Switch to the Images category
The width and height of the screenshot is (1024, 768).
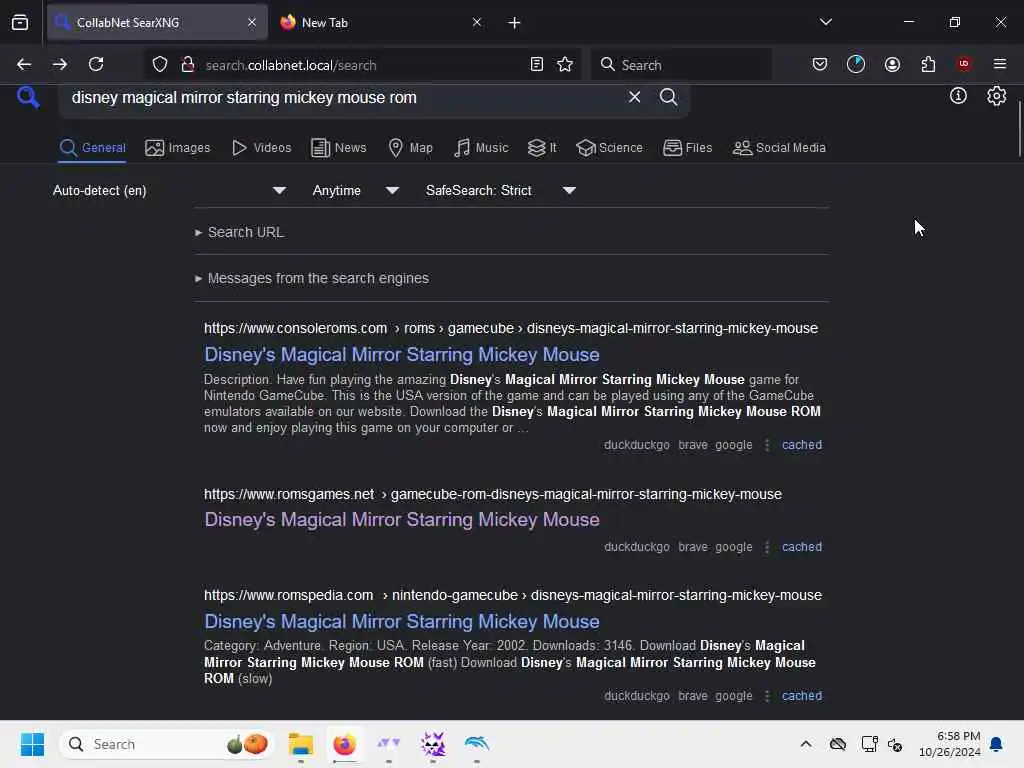[x=178, y=148]
